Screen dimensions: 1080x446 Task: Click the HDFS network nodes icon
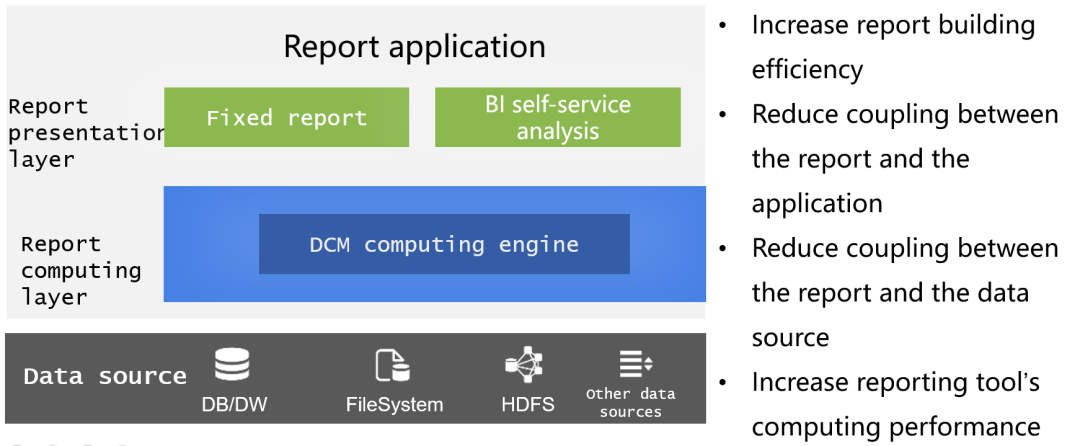[524, 366]
